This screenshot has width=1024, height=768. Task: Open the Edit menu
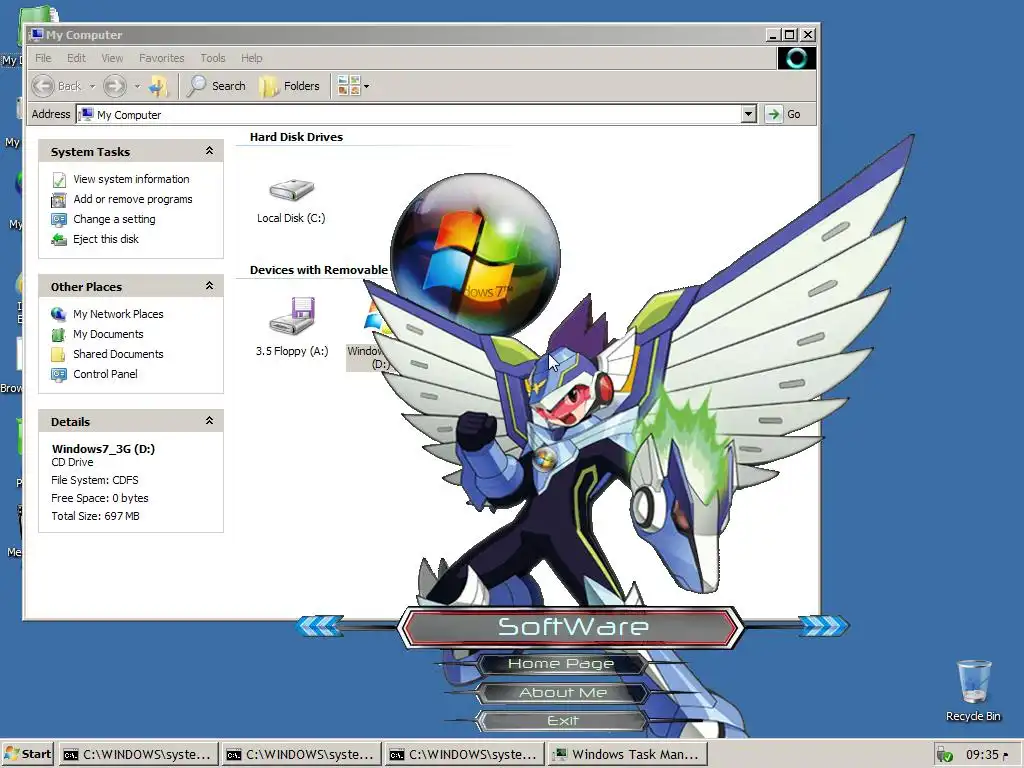pos(76,58)
